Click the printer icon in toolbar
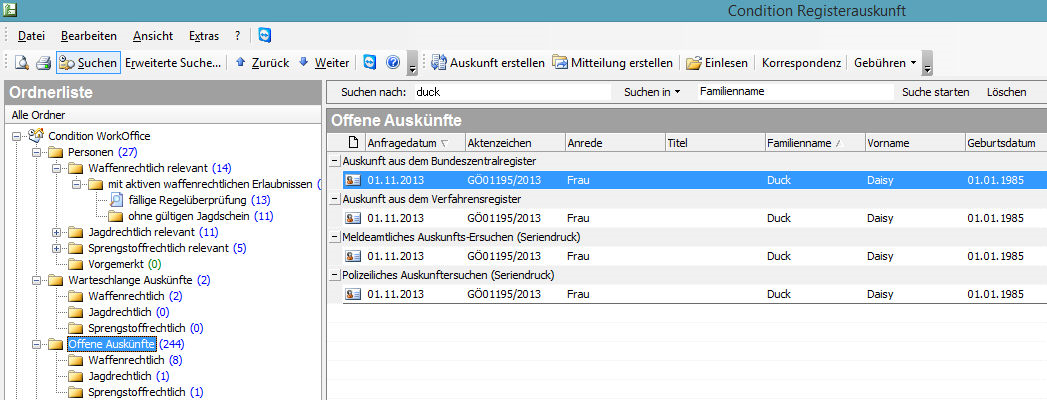Viewport: 1047px width, 400px height. [43, 63]
